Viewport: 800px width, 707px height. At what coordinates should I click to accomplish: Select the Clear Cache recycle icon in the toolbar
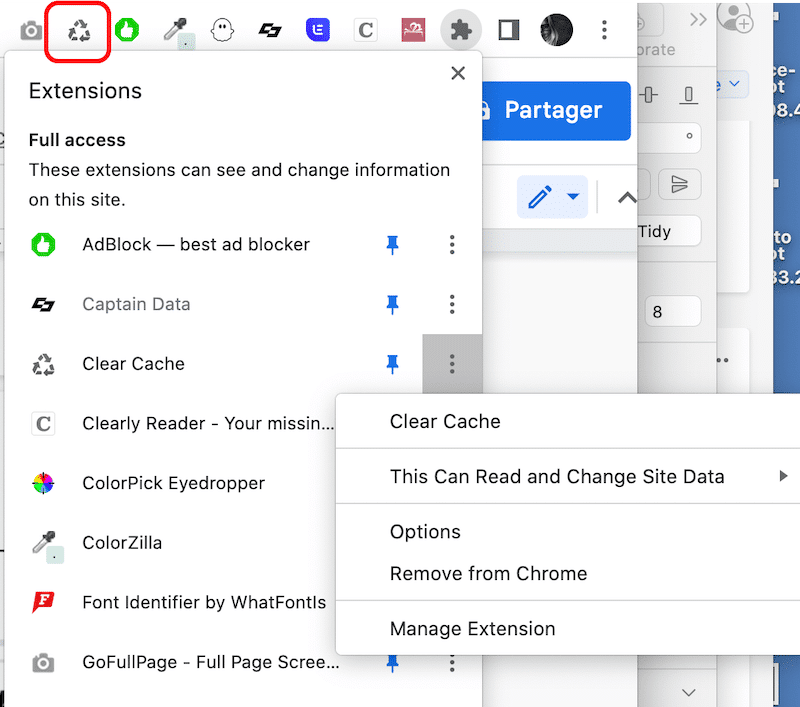pyautogui.click(x=77, y=29)
